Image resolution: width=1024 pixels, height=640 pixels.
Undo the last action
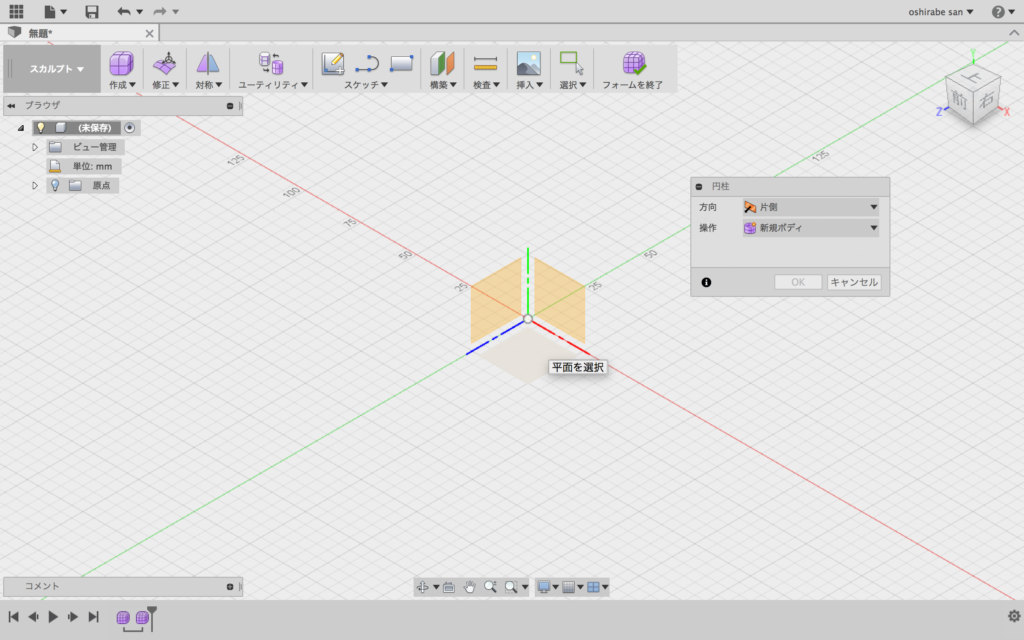point(123,11)
